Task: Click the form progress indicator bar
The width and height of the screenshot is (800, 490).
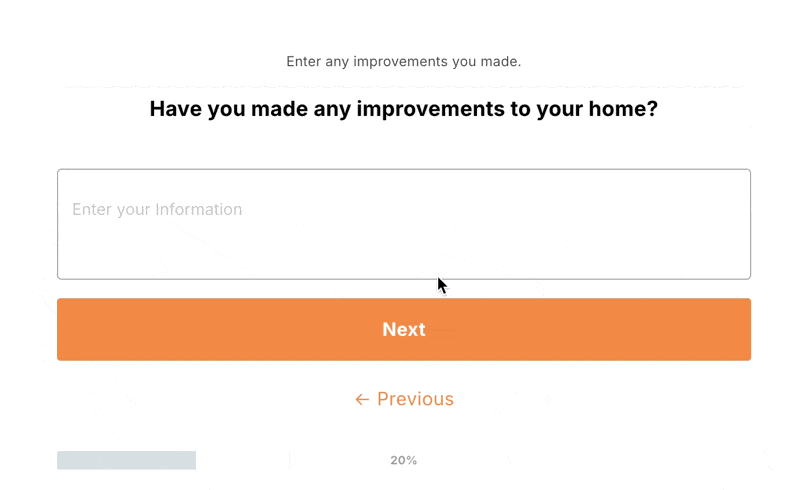Action: click(x=126, y=460)
